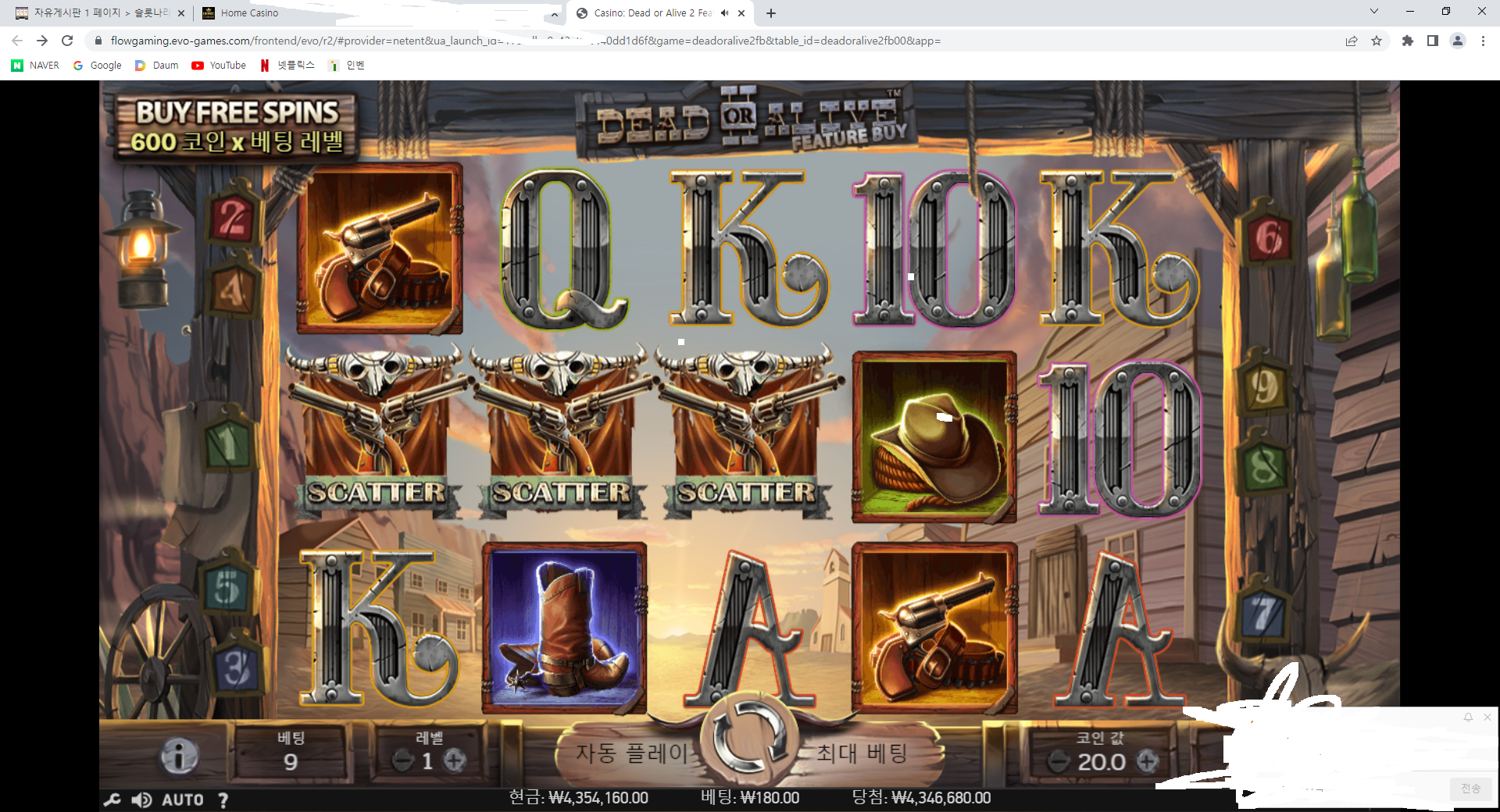1500x812 pixels.
Task: Open the Google bookmark
Action: [x=98, y=66]
